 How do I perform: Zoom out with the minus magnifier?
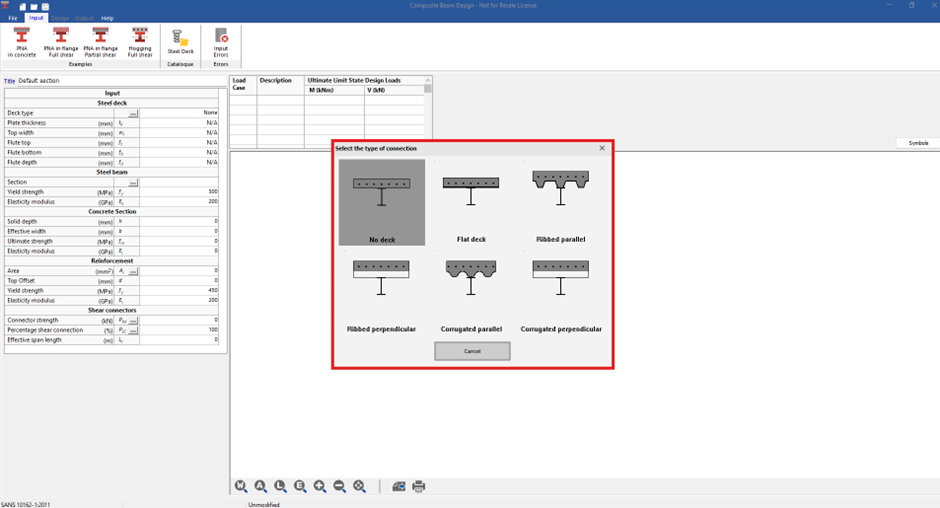340,486
